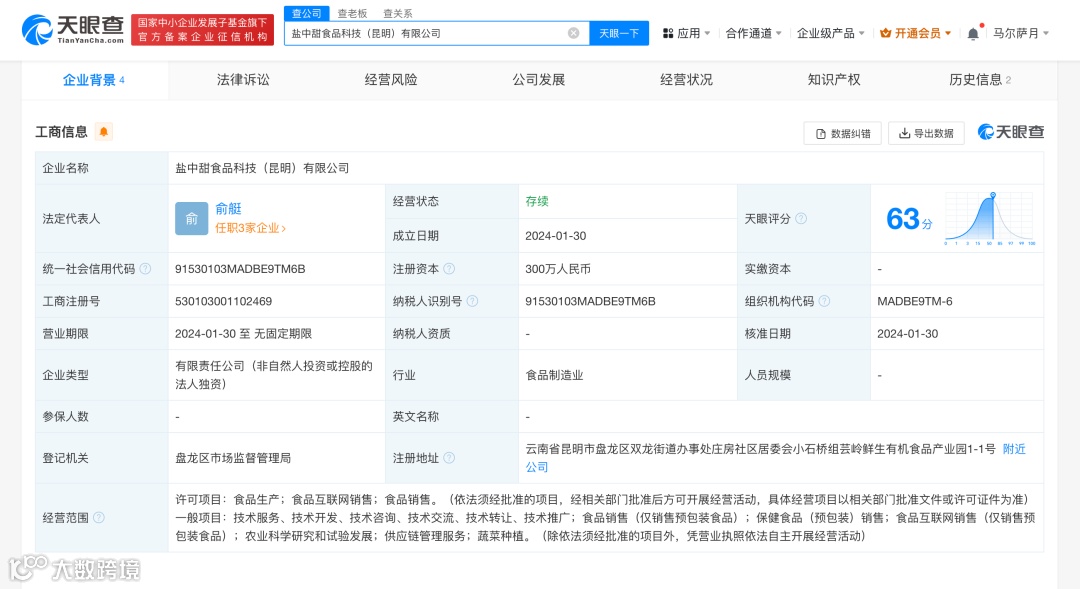Click 2024-01-30 至 无固定期限 value
Viewport: 1080px width, 589px height.
point(243,333)
